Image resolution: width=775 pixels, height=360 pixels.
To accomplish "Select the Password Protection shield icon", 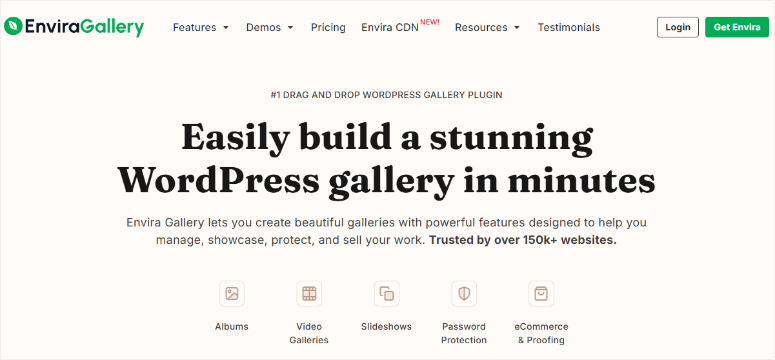I will click(x=464, y=293).
